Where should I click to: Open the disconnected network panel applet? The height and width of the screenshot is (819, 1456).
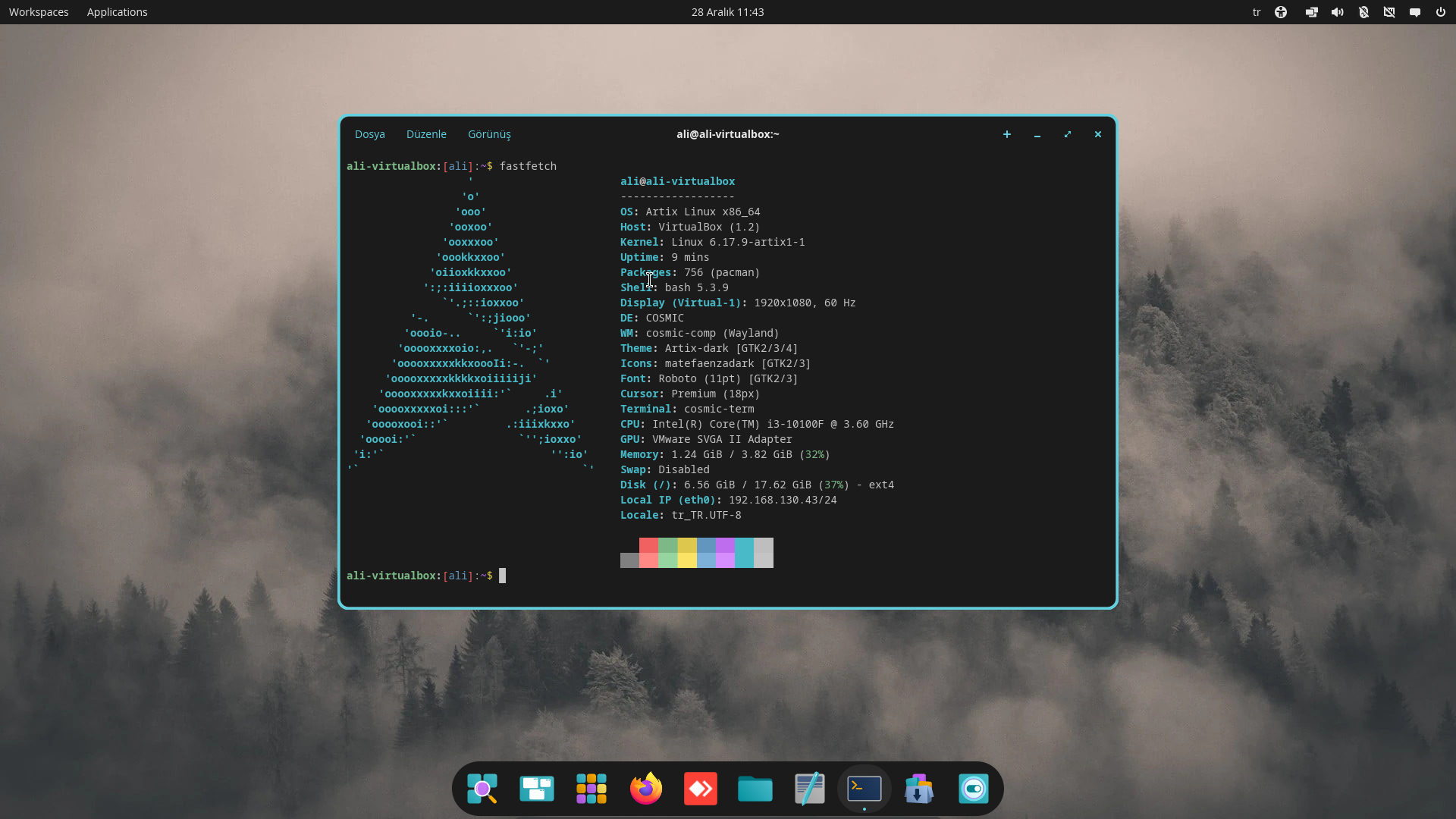coord(1389,12)
